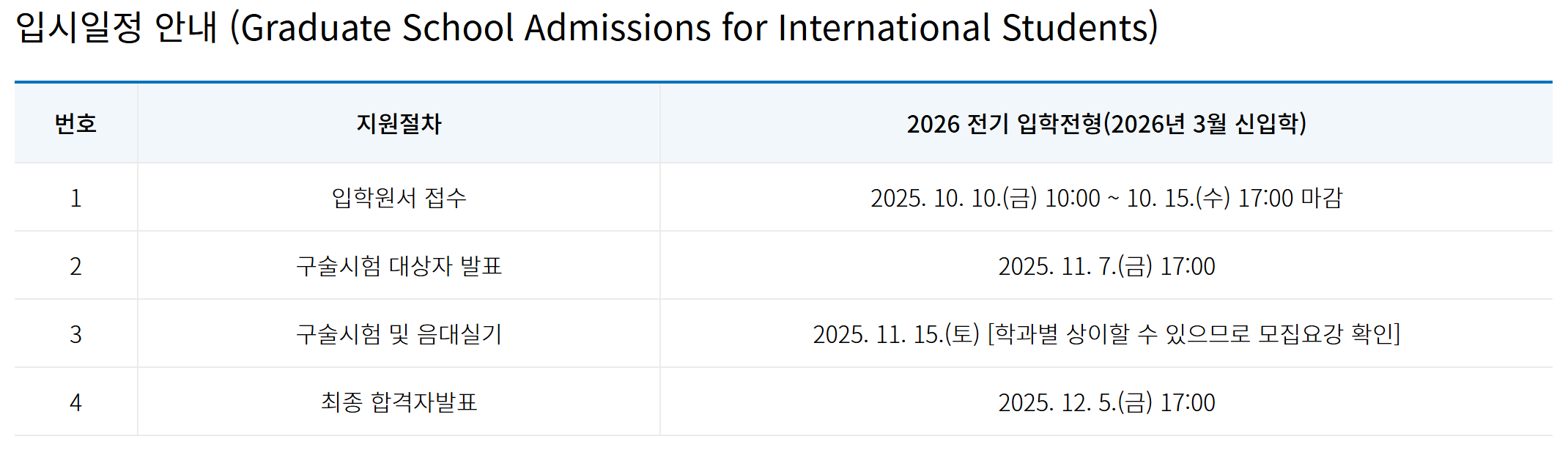Select 구술시험 대상자 발표 cell

click(x=399, y=266)
